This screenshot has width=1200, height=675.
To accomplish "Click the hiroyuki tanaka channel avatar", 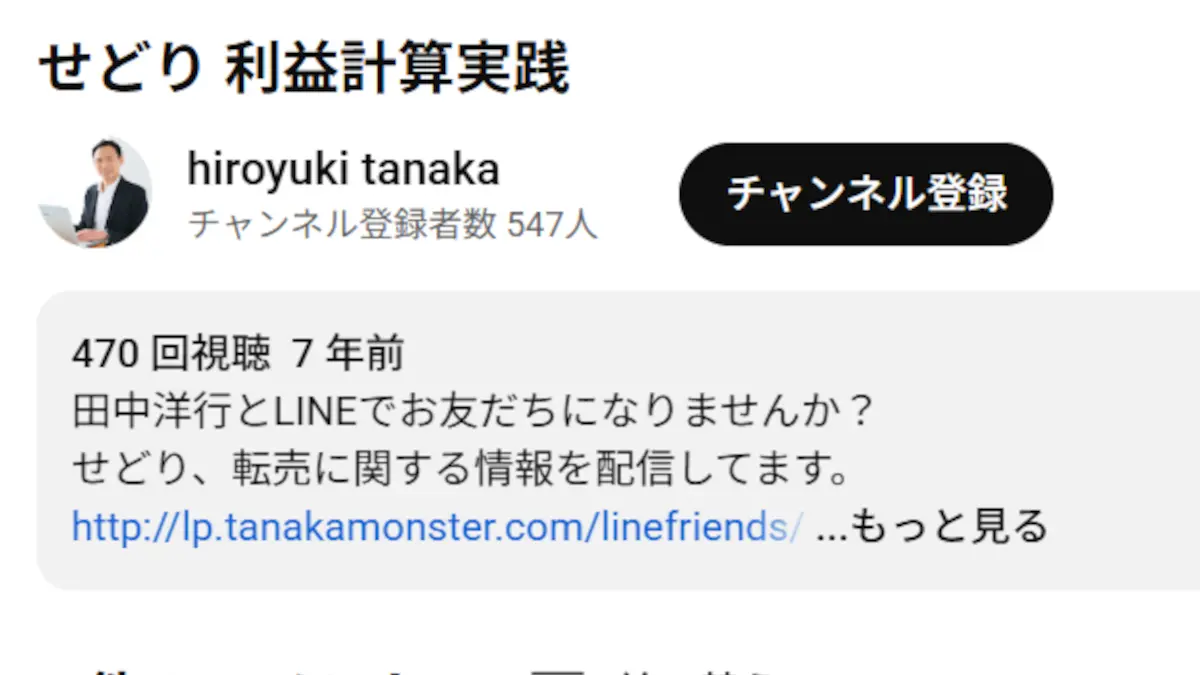I will click(95, 193).
